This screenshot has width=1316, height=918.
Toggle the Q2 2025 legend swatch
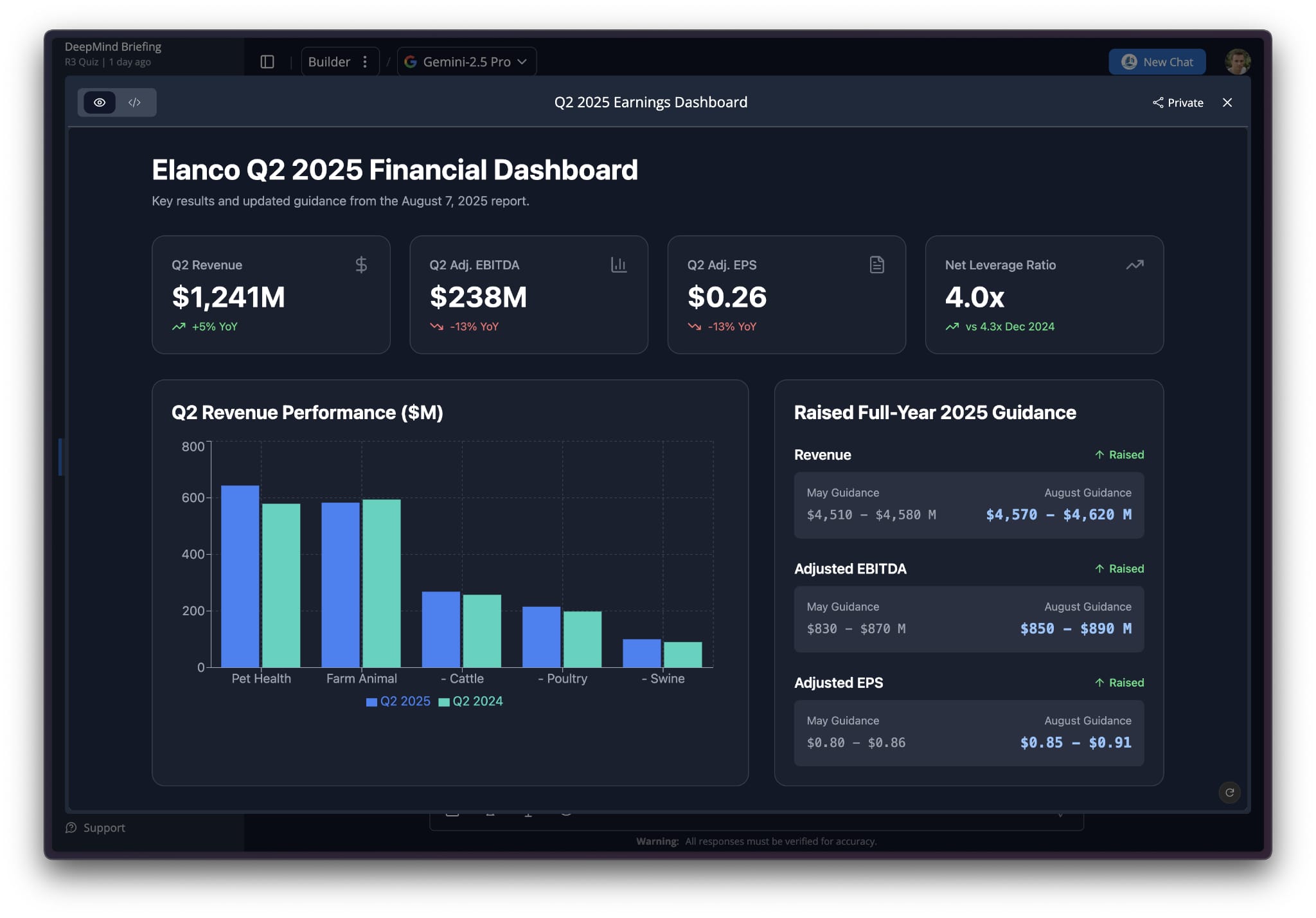click(x=371, y=702)
